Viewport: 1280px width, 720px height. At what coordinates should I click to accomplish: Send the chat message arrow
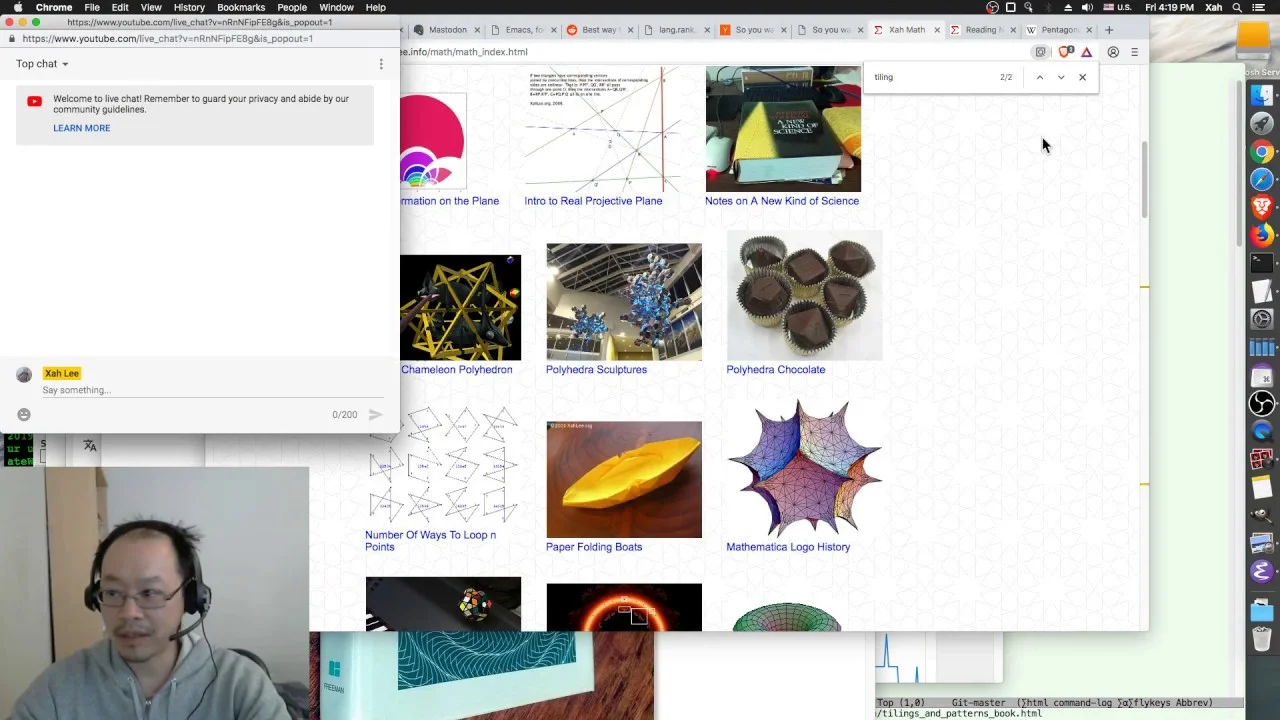point(376,414)
